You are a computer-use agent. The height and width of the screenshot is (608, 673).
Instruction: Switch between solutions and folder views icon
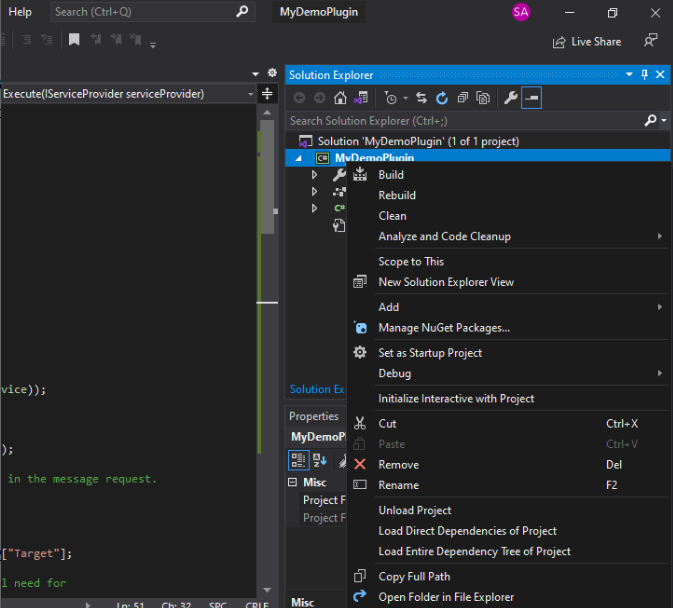click(x=361, y=98)
